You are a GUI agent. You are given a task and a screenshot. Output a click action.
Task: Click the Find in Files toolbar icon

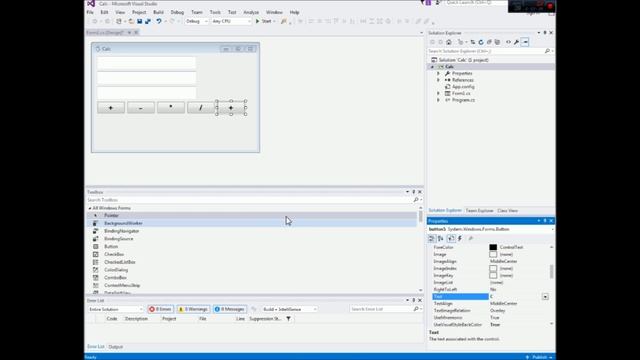coord(284,21)
